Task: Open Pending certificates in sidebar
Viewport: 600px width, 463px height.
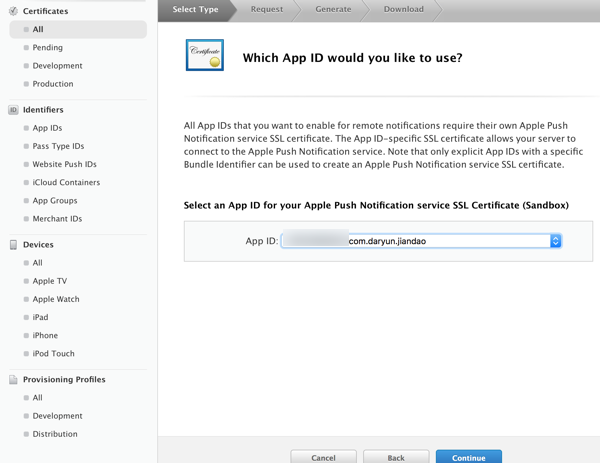Action: click(x=47, y=48)
